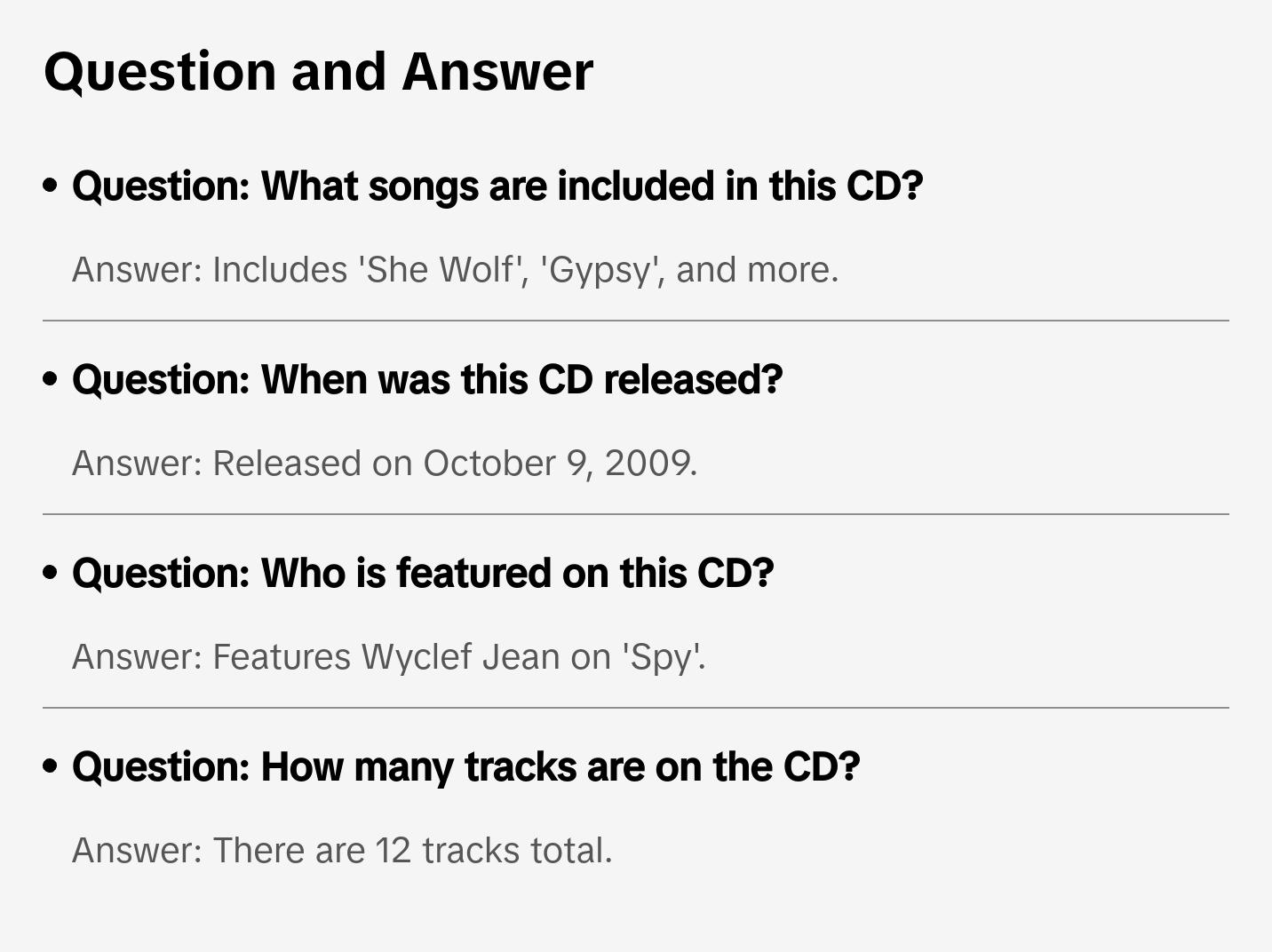The image size is (1272, 952).
Task: Open the "When was this CD released?" question
Action: tap(427, 379)
